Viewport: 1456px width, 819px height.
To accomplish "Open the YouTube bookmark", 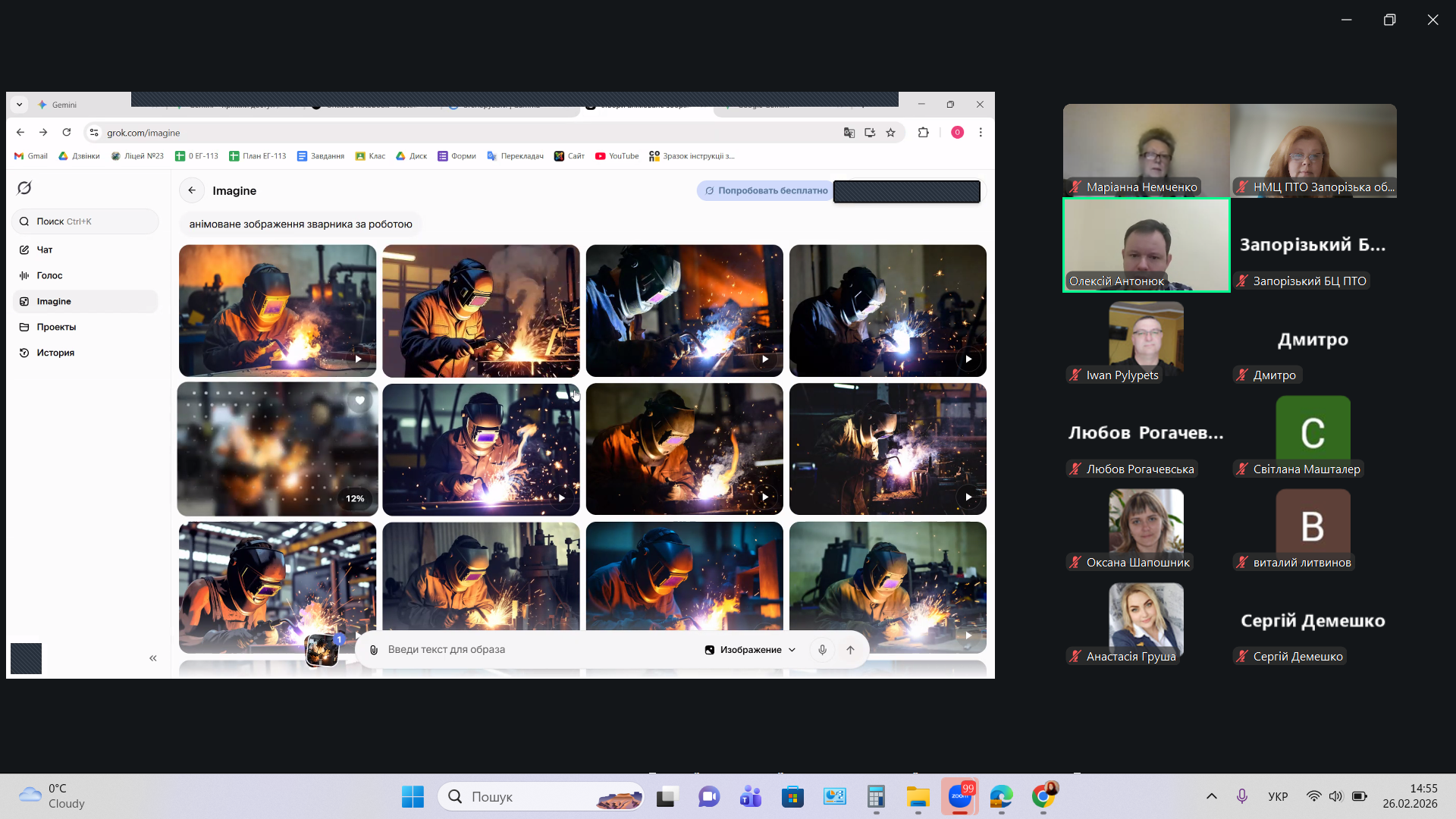I will coord(617,156).
